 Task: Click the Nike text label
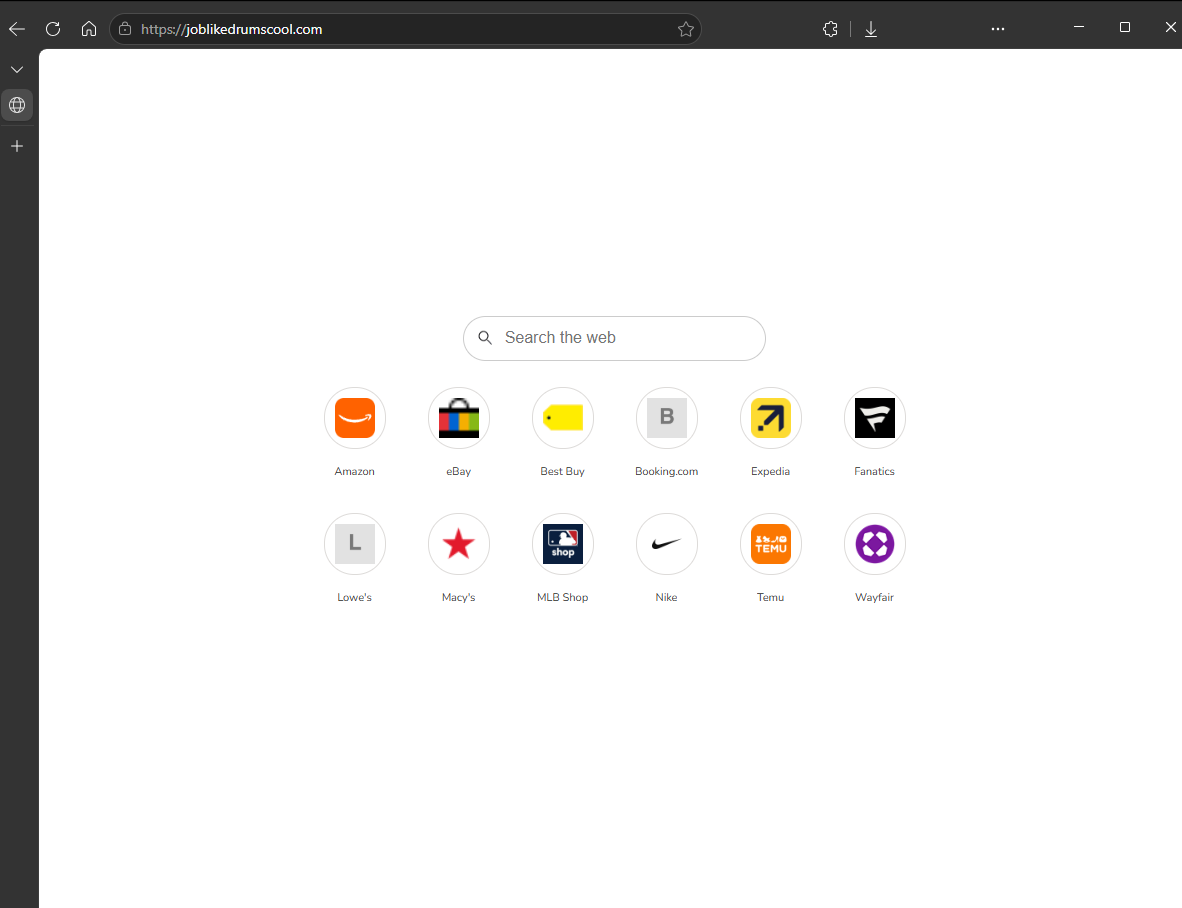pyautogui.click(x=666, y=598)
